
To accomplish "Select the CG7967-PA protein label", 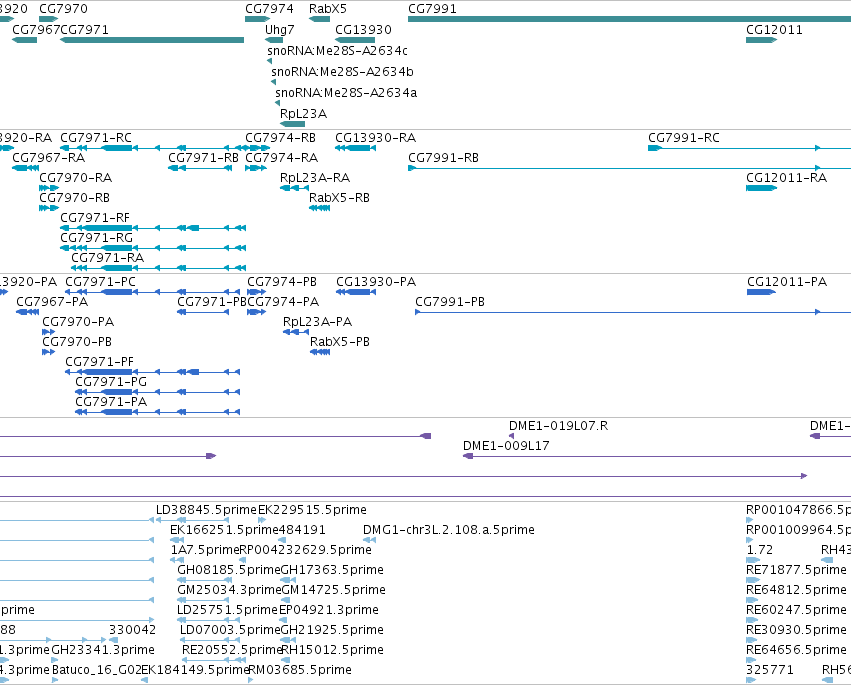I will pyautogui.click(x=52, y=302).
